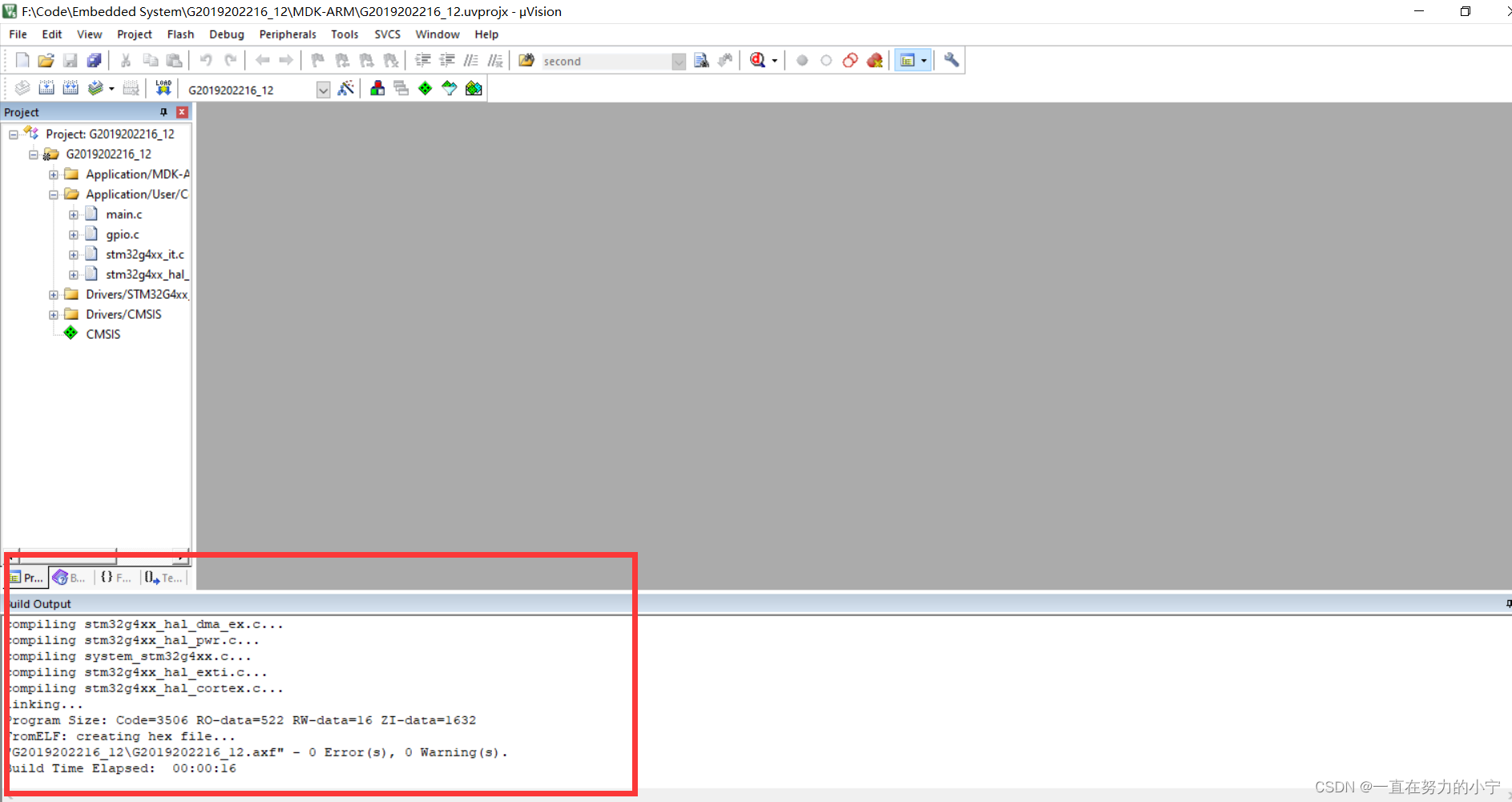1512x802 pixels.
Task: Kill all breakpoints icon
Action: pyautogui.click(x=874, y=60)
